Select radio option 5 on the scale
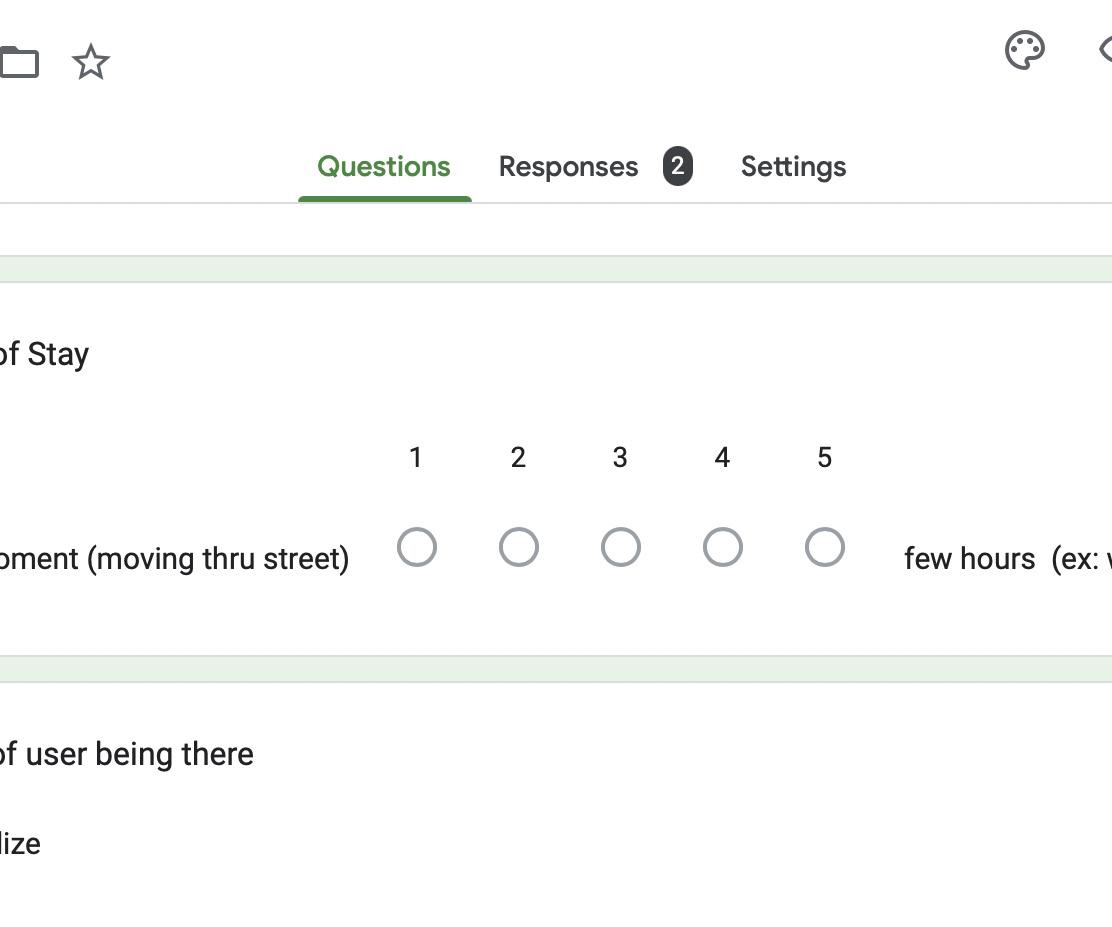Image resolution: width=1112 pixels, height=927 pixels. tap(825, 547)
